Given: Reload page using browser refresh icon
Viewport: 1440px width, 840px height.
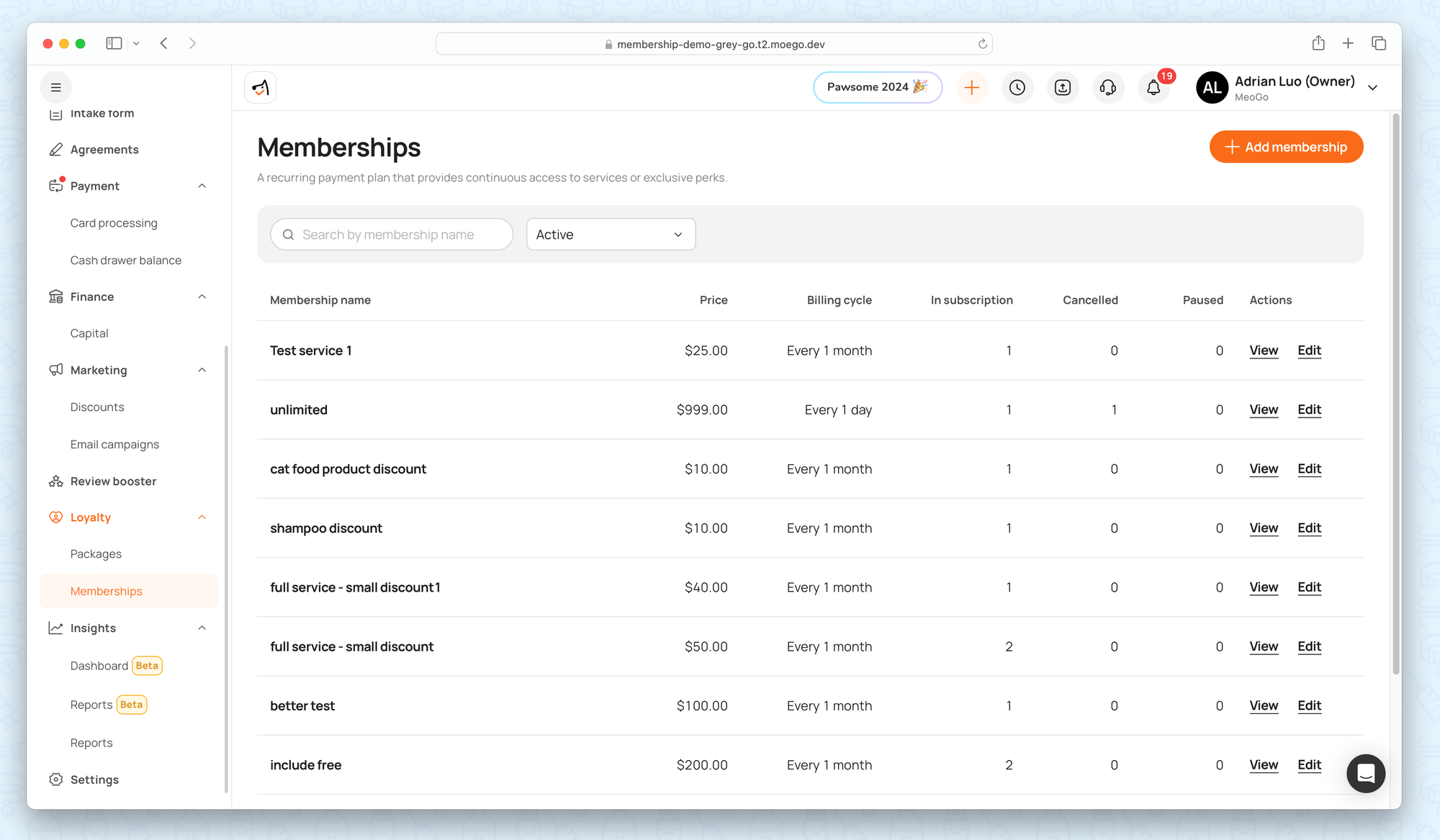Looking at the screenshot, I should pyautogui.click(x=982, y=44).
